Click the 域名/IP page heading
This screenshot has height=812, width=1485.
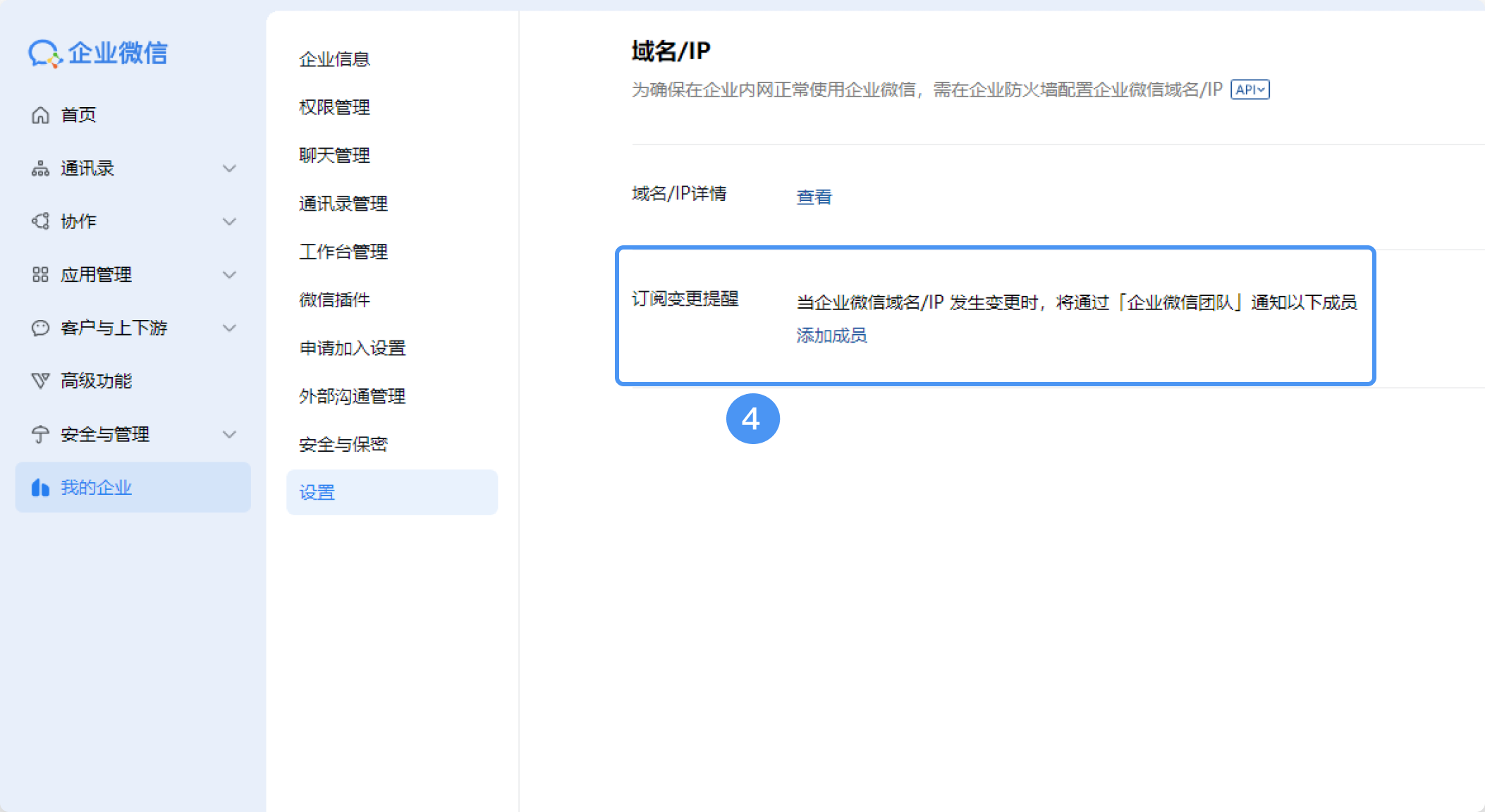point(671,51)
